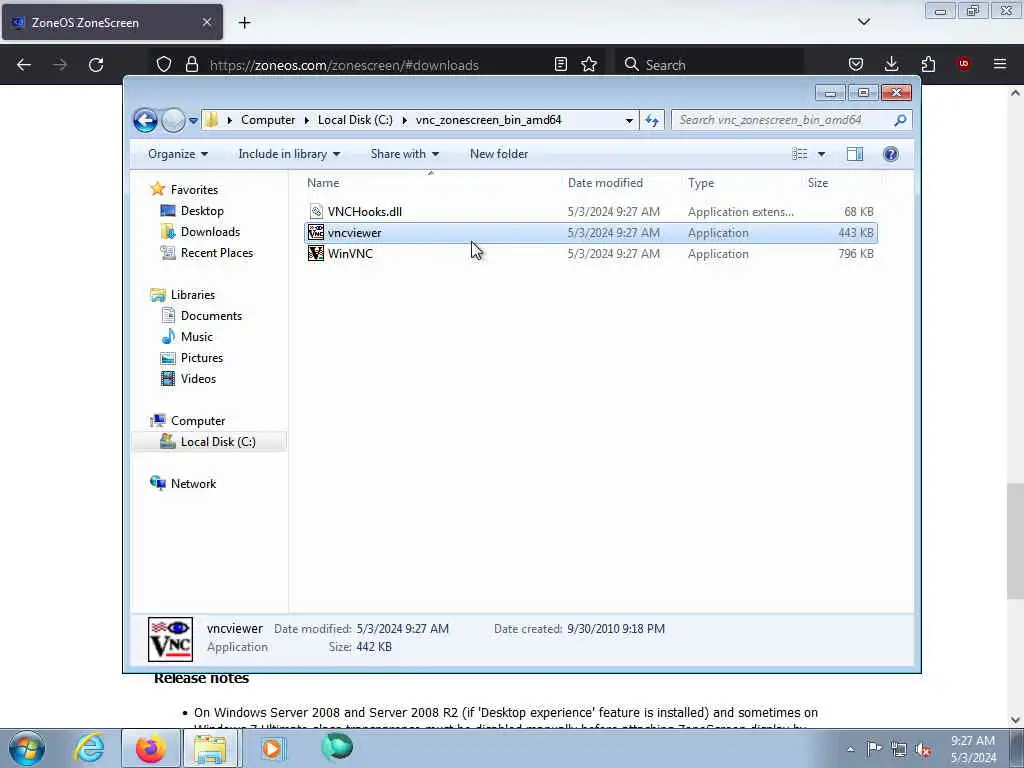Click the Windows Start button
The image size is (1024, 768).
(x=27, y=748)
